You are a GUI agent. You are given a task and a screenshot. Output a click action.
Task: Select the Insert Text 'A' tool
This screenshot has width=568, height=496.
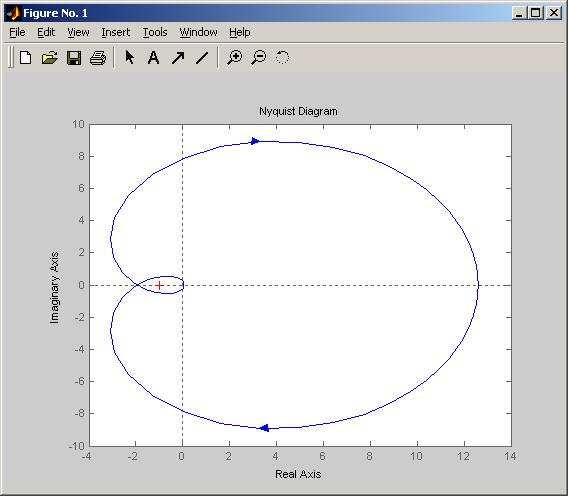click(x=154, y=58)
